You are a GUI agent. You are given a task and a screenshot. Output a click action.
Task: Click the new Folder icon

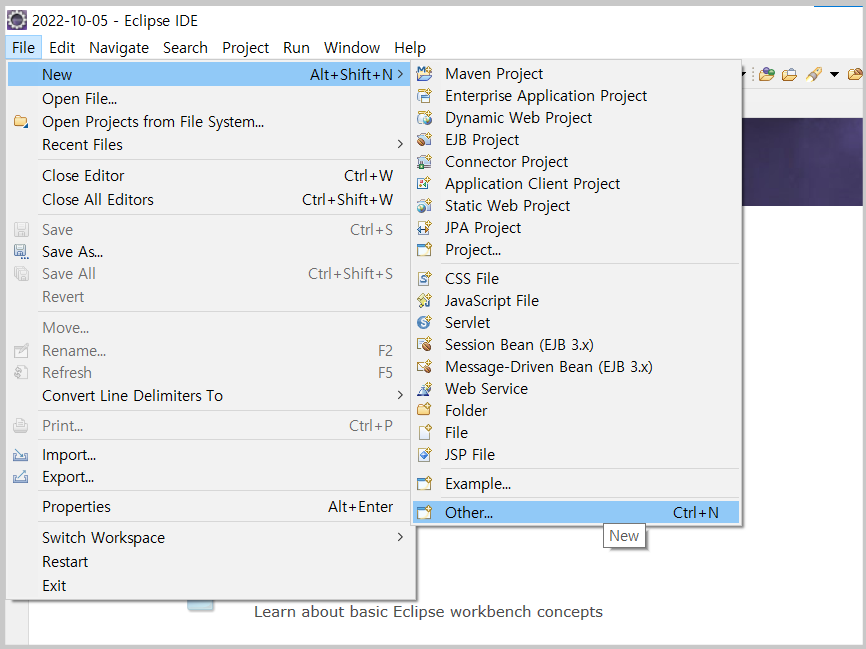(424, 410)
